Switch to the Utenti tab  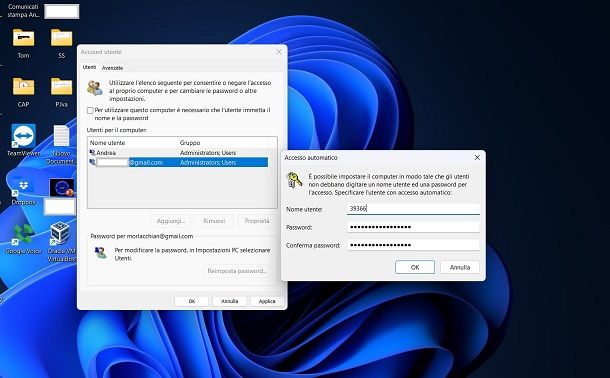coord(89,67)
